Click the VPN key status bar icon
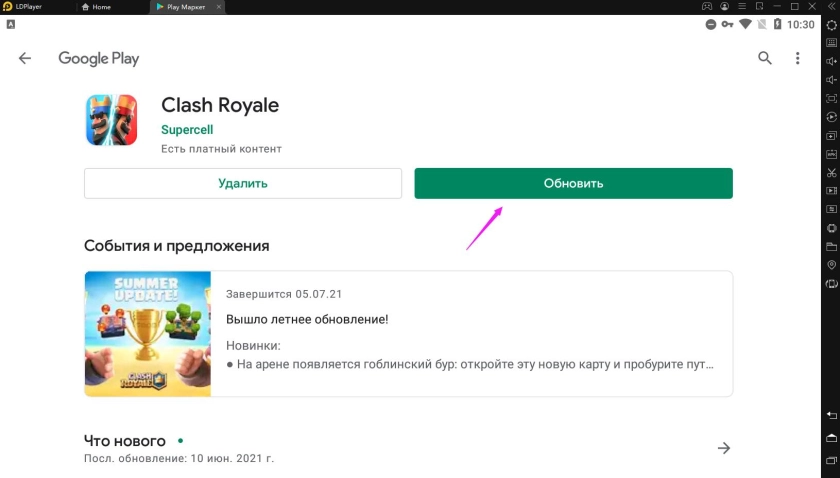Screen dimensions: 840x478 [x=727, y=25]
